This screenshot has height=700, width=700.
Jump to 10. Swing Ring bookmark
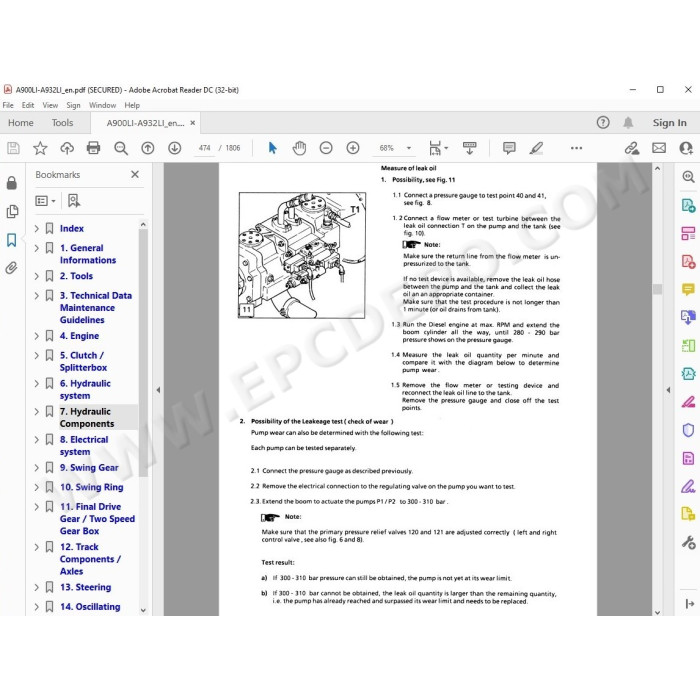pos(92,488)
